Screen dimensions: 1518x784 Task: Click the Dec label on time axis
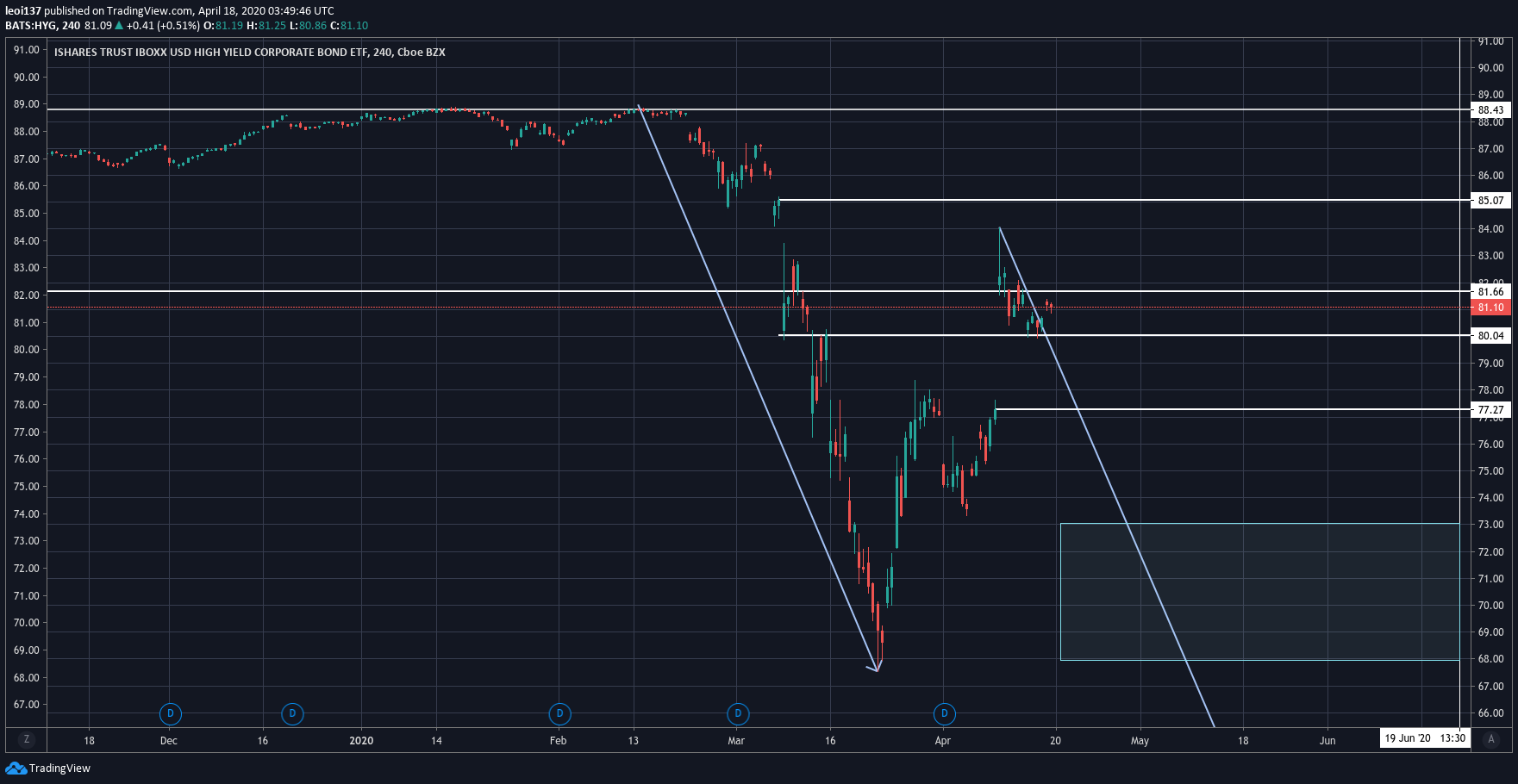point(169,741)
